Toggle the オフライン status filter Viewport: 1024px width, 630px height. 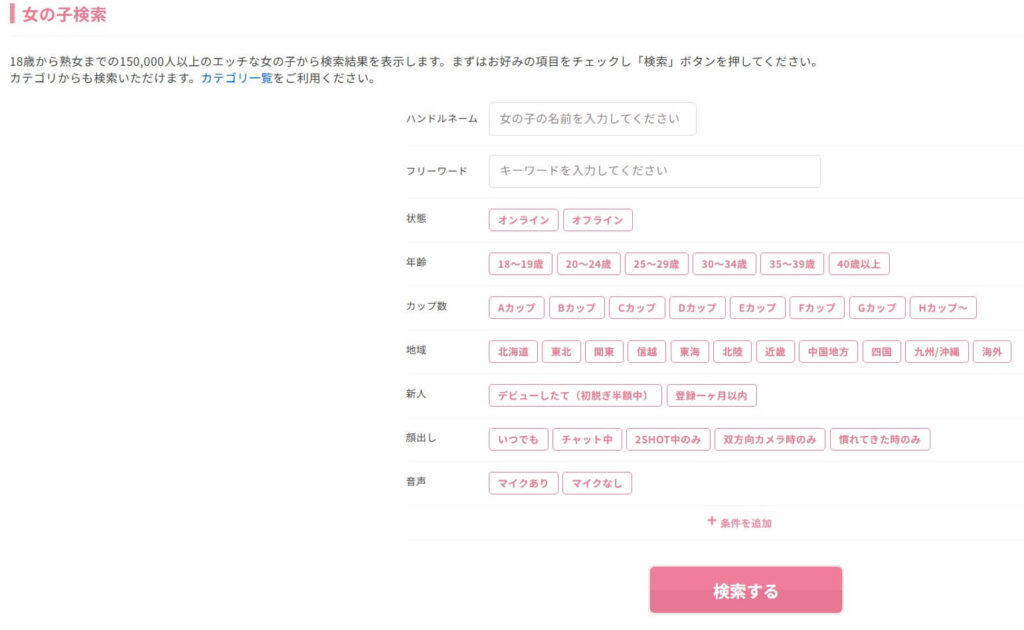pyautogui.click(x=597, y=220)
